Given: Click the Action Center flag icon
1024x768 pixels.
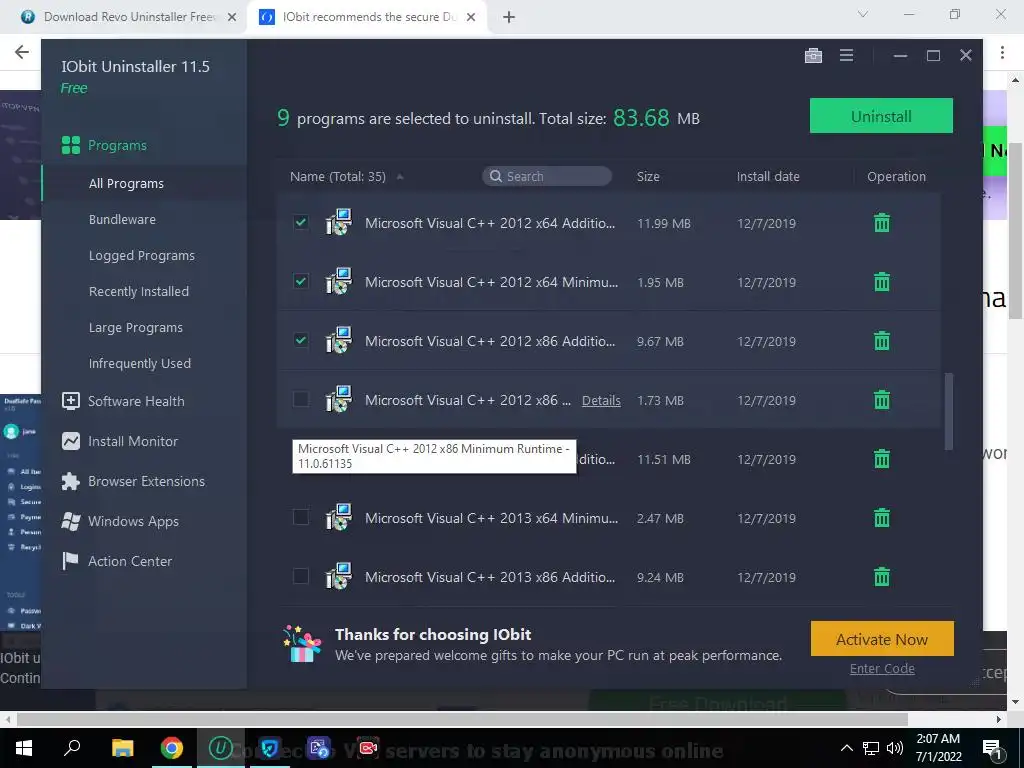Looking at the screenshot, I should pos(70,561).
